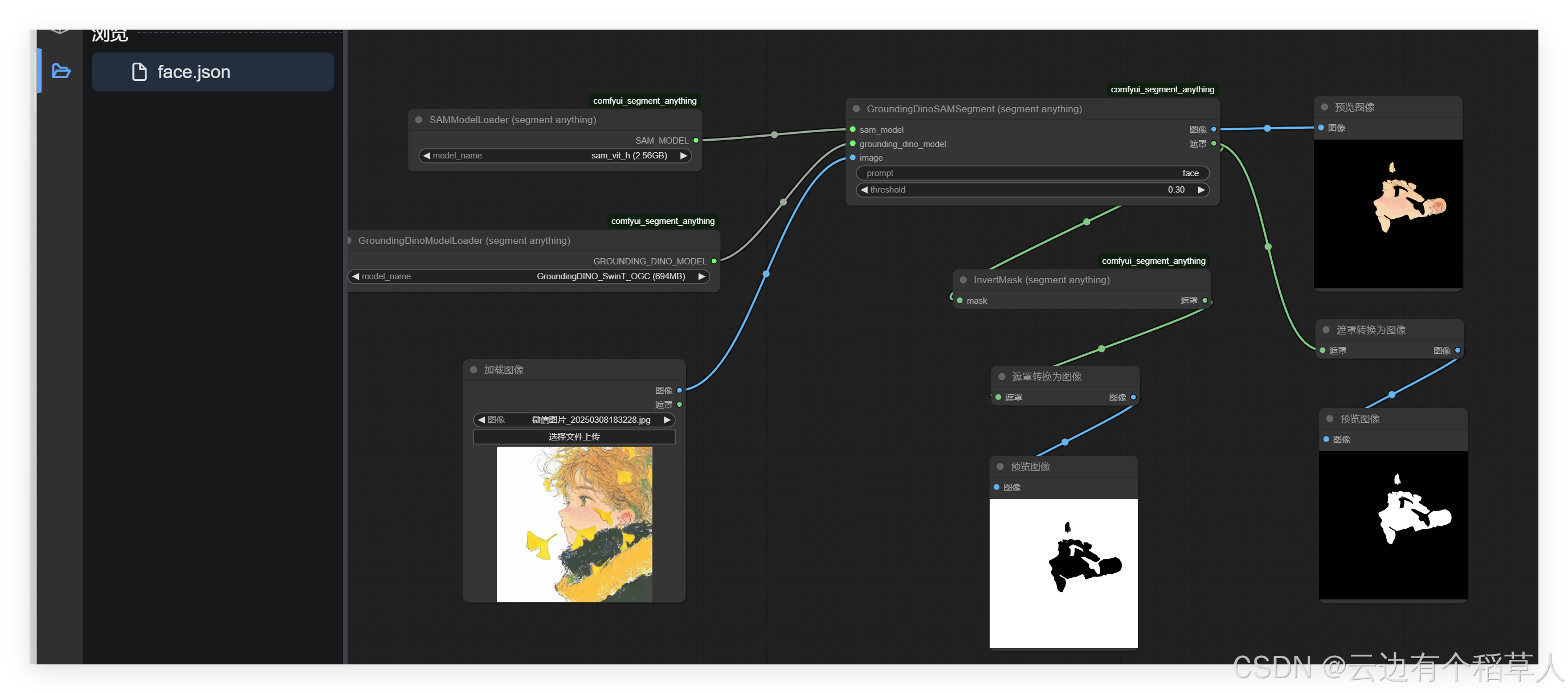This screenshot has width=1568, height=694.
Task: Collapse the InvertMask node via its title dot
Action: click(x=963, y=280)
